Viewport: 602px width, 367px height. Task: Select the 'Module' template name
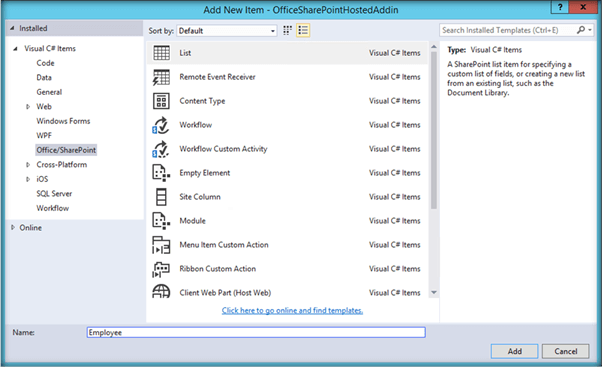tap(192, 221)
